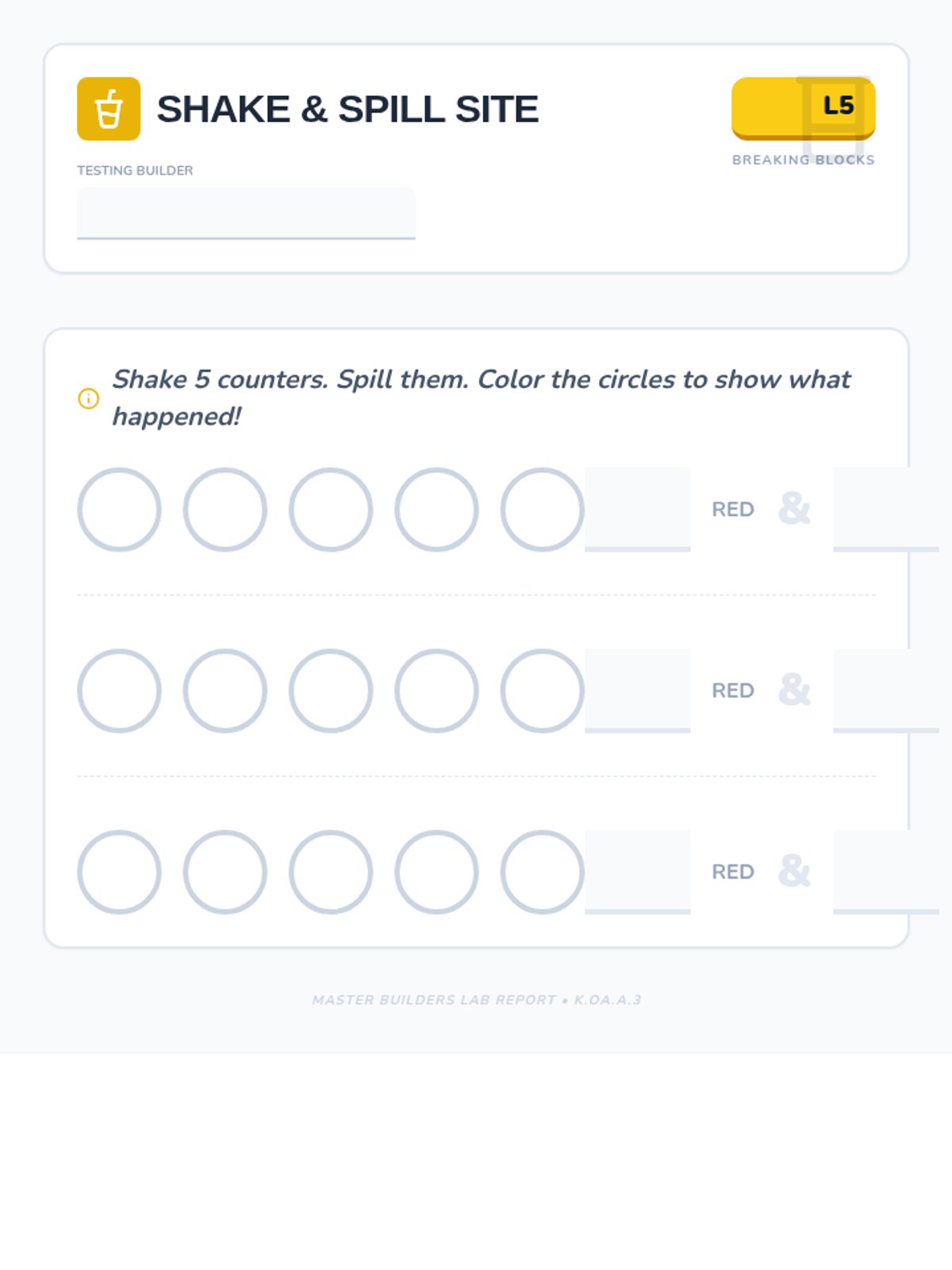Image resolution: width=952 pixels, height=1270 pixels.
Task: Type in the Testing Builder name field
Action: [246, 213]
